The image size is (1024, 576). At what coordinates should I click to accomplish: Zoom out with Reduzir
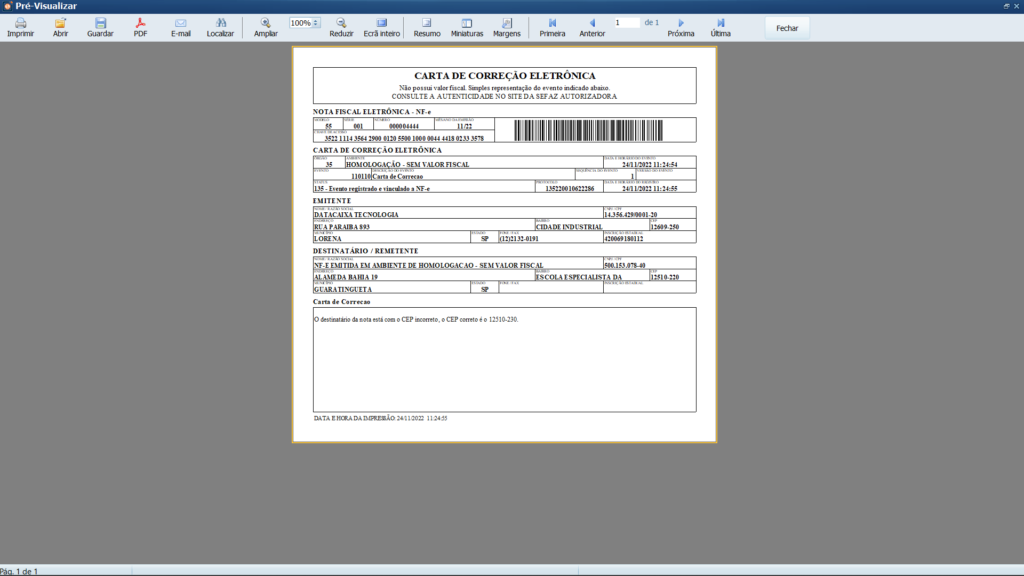341,27
